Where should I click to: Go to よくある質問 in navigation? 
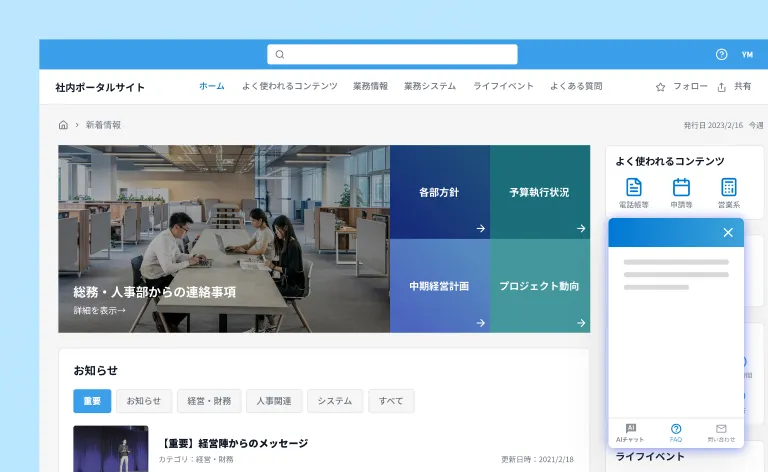coord(576,86)
